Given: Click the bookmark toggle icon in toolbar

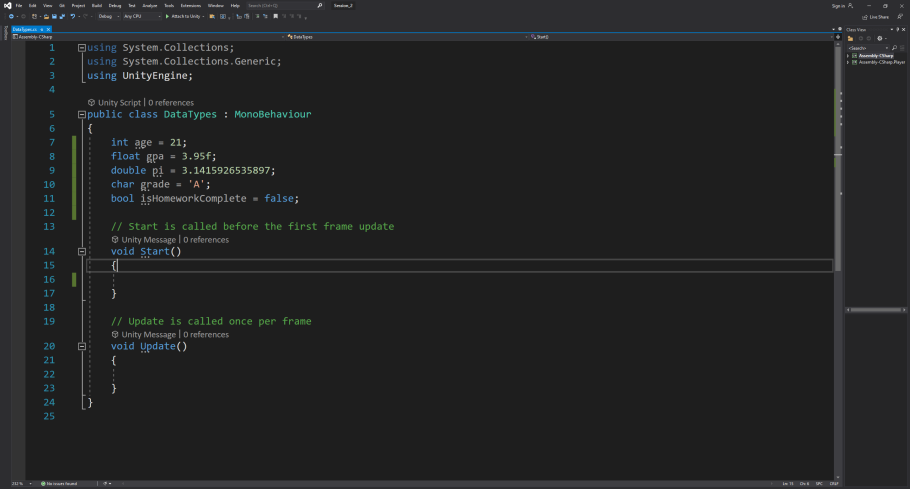Looking at the screenshot, I should click(x=276, y=16).
